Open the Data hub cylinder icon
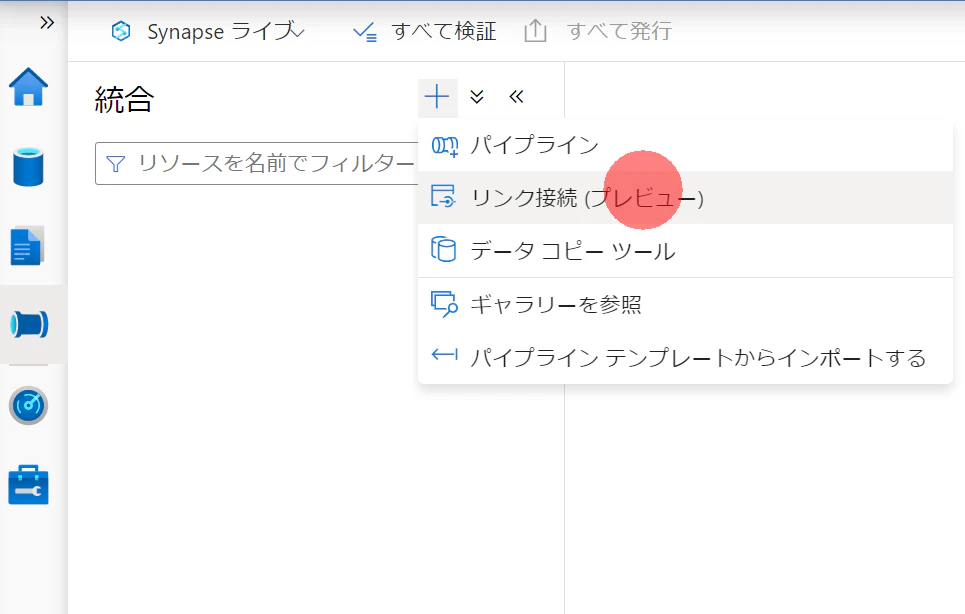 click(28, 167)
